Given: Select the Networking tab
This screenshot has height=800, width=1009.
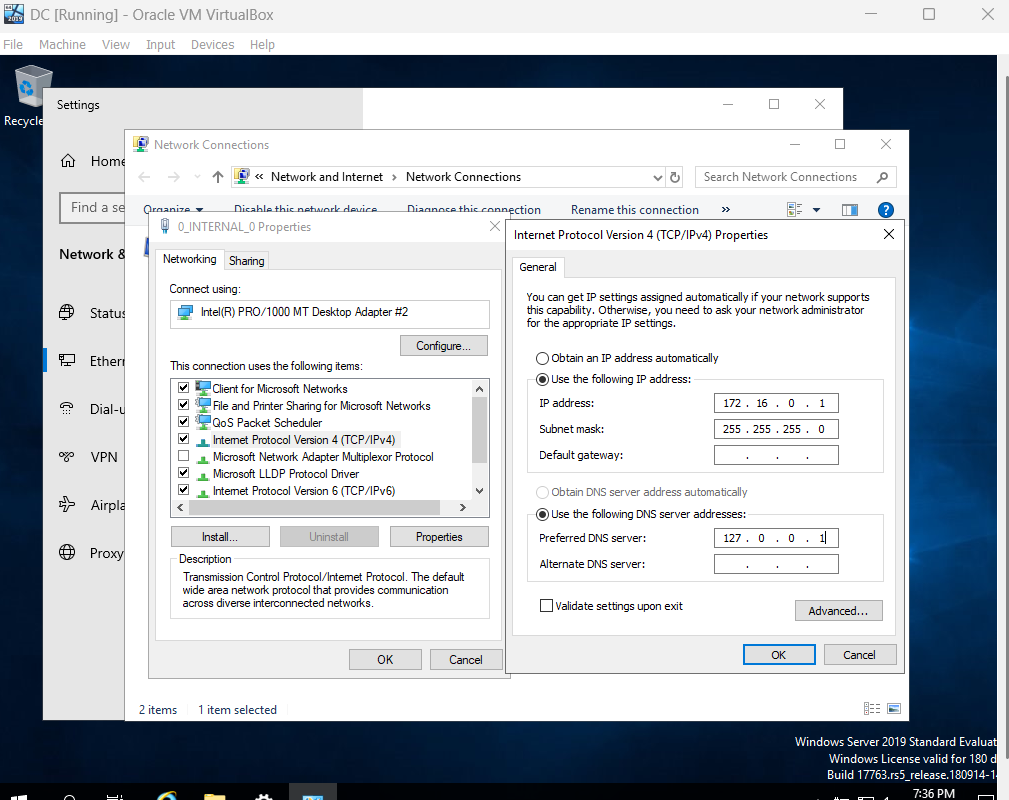Looking at the screenshot, I should [189, 259].
